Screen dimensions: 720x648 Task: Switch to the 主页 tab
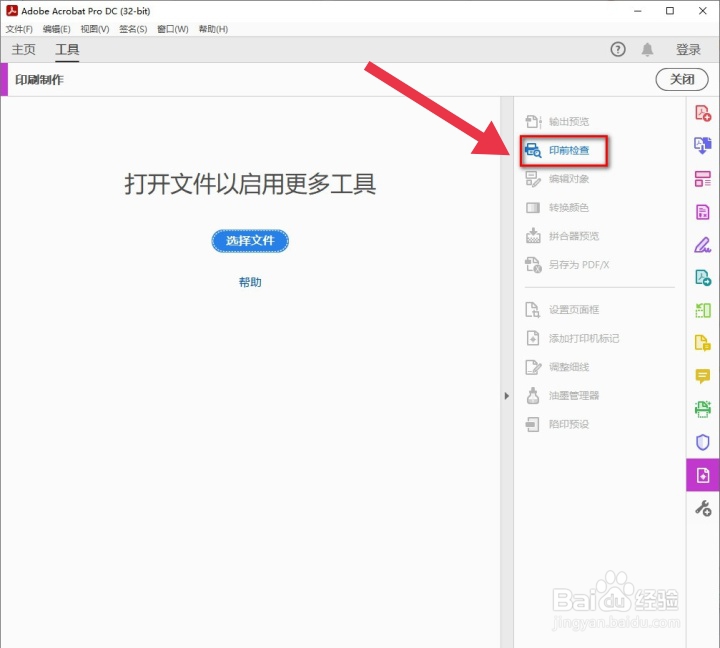[23, 49]
